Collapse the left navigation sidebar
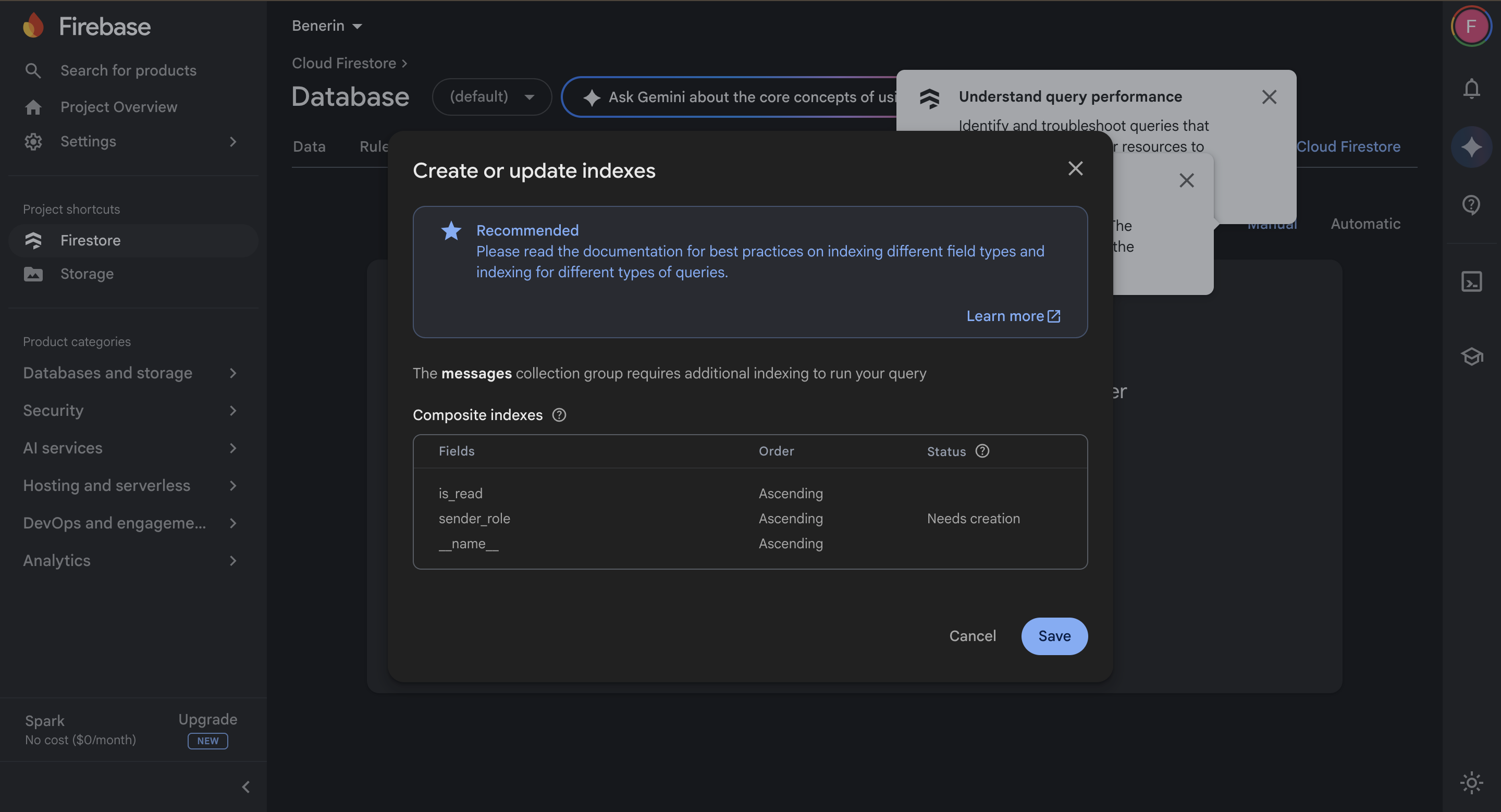Screen dimensions: 1501x812 click(x=246, y=787)
